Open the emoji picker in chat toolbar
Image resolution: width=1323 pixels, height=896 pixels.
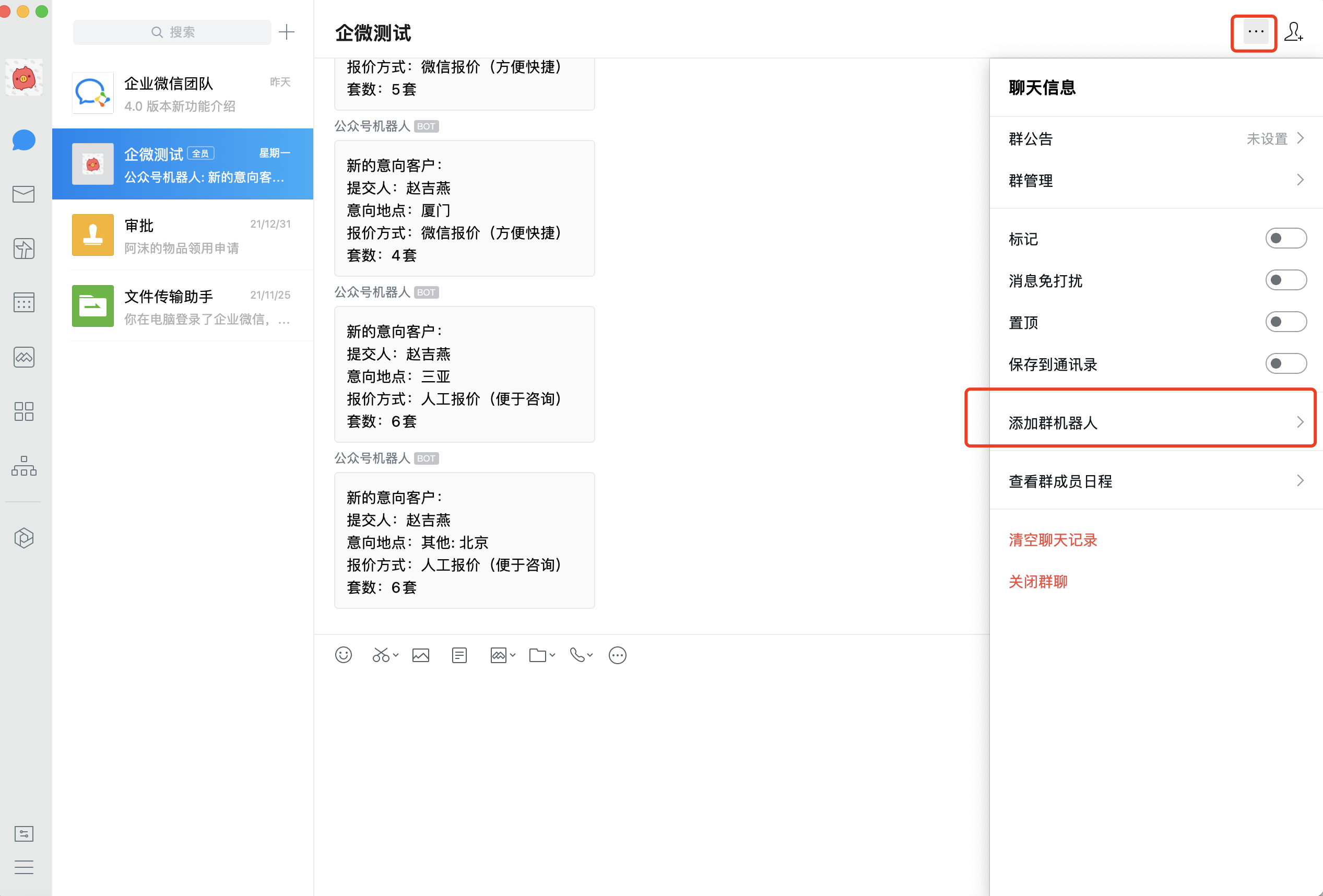[x=343, y=655]
